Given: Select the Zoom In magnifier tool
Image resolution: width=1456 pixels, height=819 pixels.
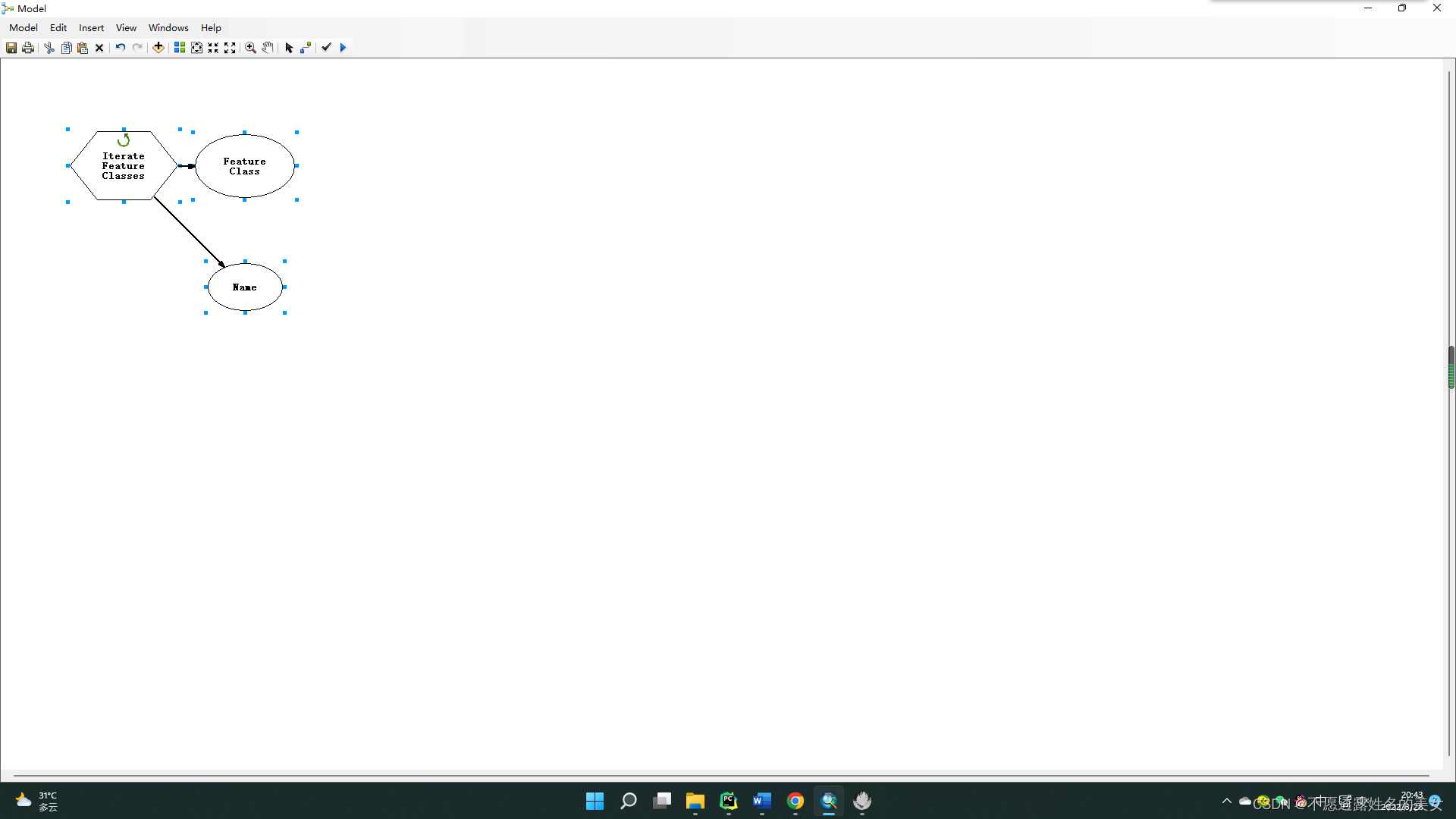Looking at the screenshot, I should pyautogui.click(x=250, y=48).
